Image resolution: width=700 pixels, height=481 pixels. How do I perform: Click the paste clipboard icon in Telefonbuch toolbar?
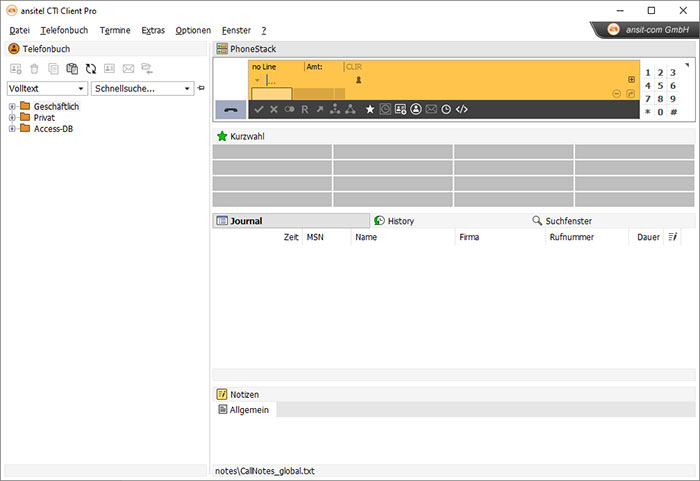[72, 69]
